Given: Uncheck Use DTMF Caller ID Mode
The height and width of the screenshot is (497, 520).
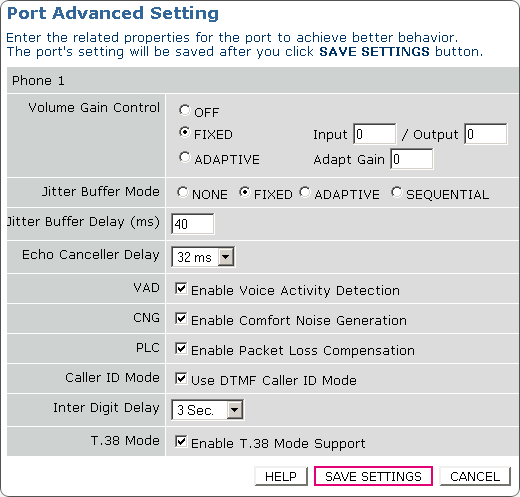Looking at the screenshot, I should [181, 378].
